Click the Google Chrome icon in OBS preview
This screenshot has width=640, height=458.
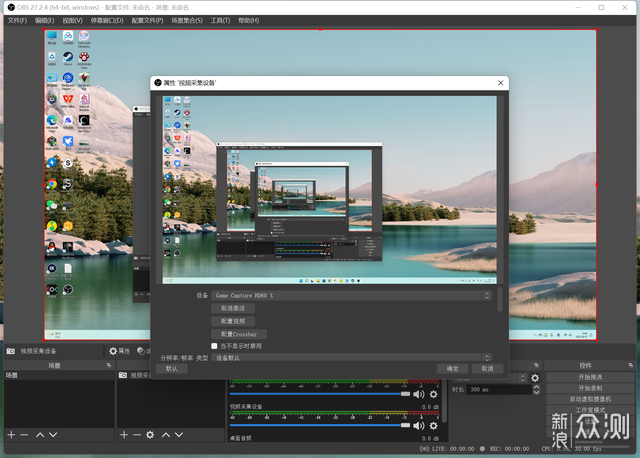pos(52,184)
